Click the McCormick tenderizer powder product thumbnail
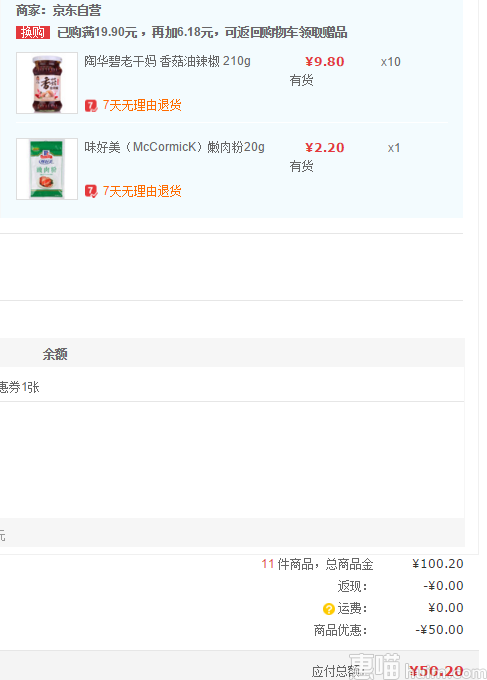This screenshot has height=680, width=487. pos(47,169)
